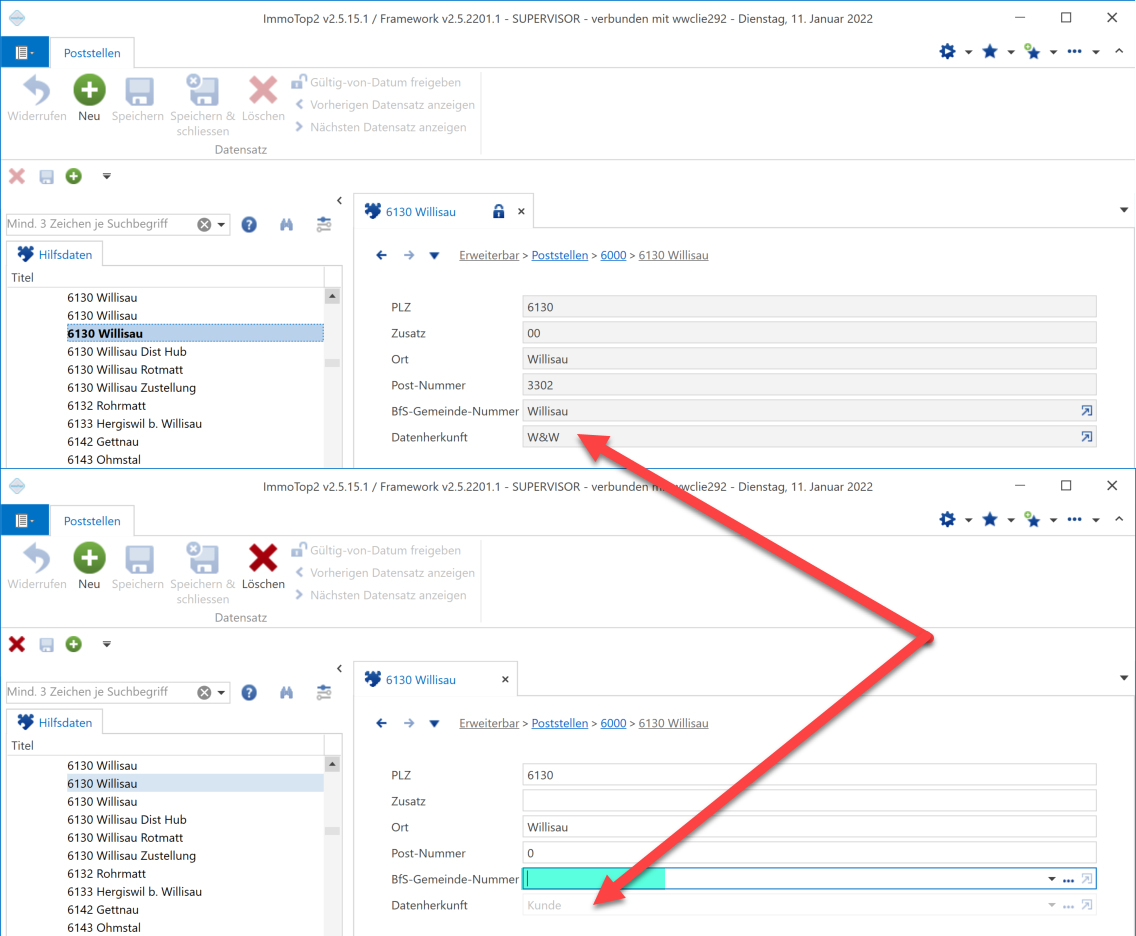The width and height of the screenshot is (1136, 936).
Task: Open search field dropdown arrow in lower window
Action: tap(221, 693)
